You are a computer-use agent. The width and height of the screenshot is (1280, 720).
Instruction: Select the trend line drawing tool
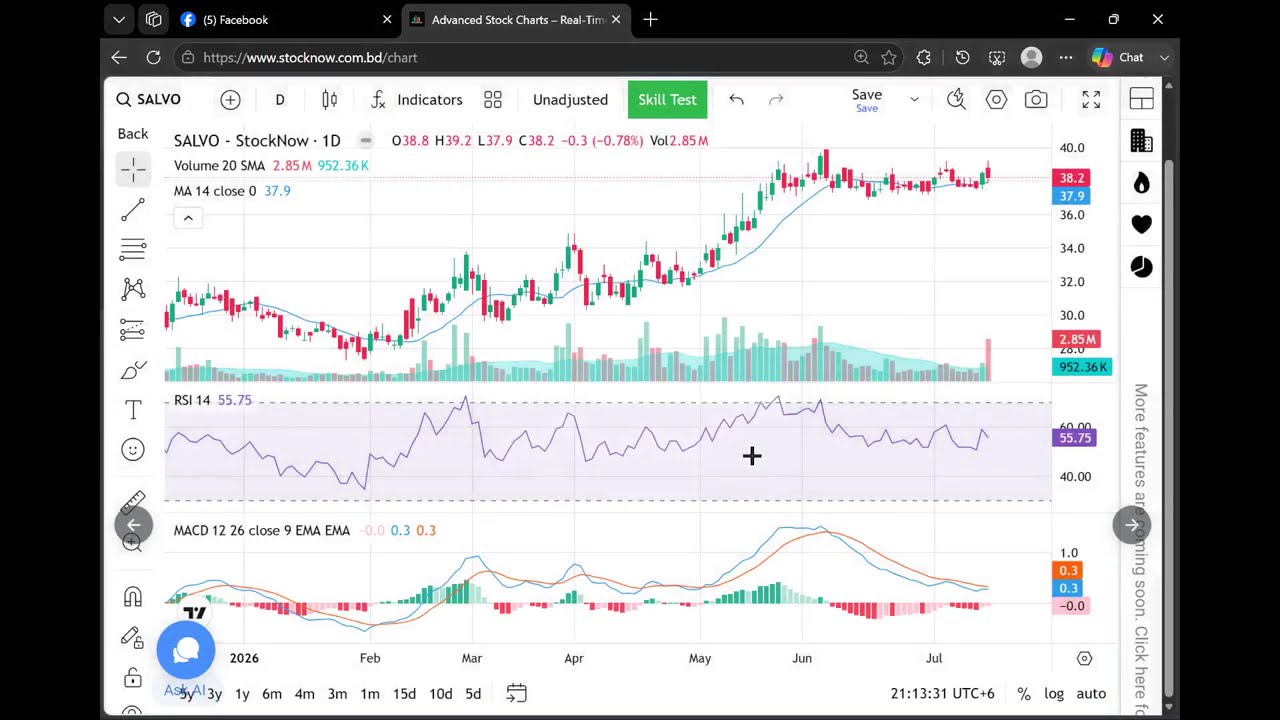(x=133, y=210)
